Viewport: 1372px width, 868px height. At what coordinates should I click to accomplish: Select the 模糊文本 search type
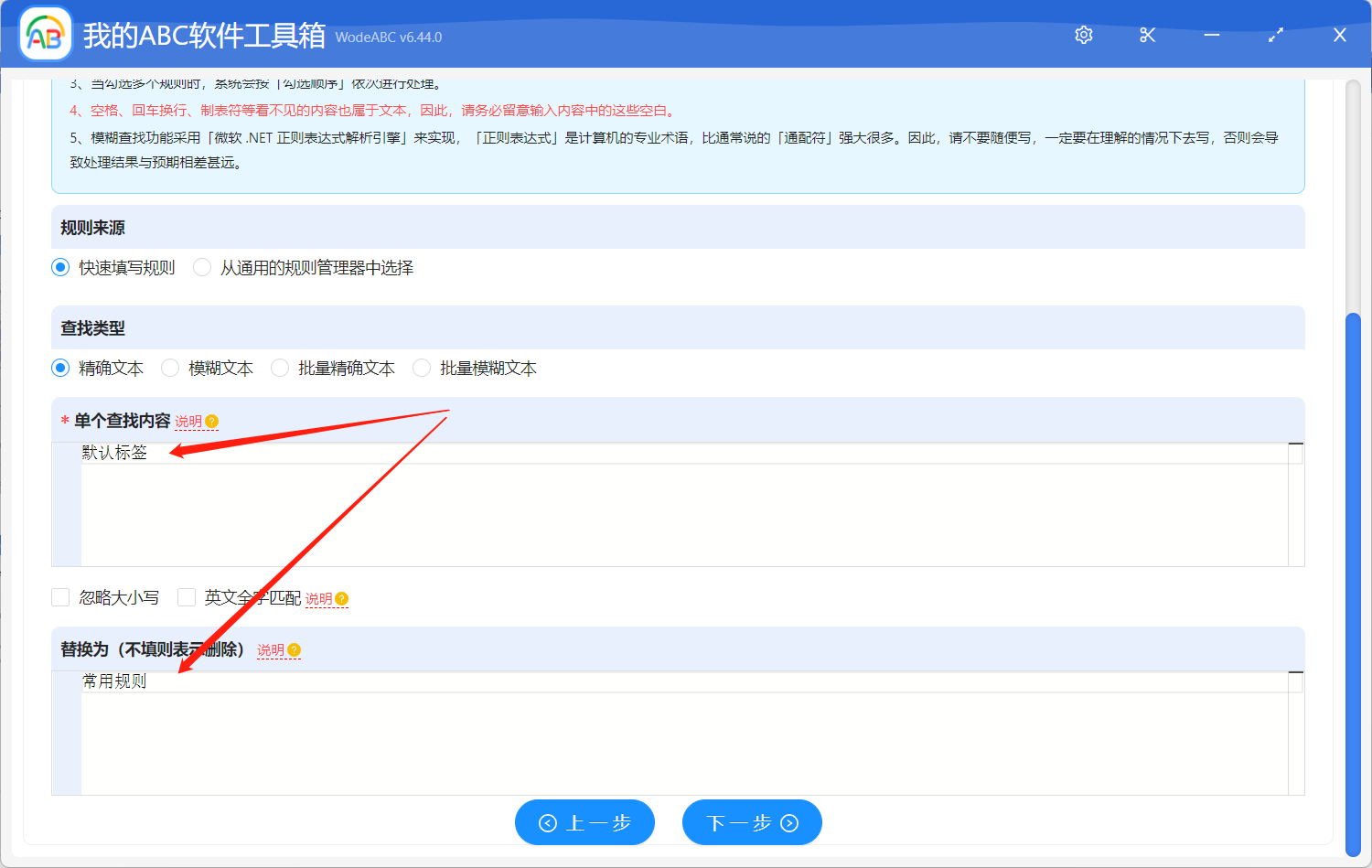[x=170, y=368]
